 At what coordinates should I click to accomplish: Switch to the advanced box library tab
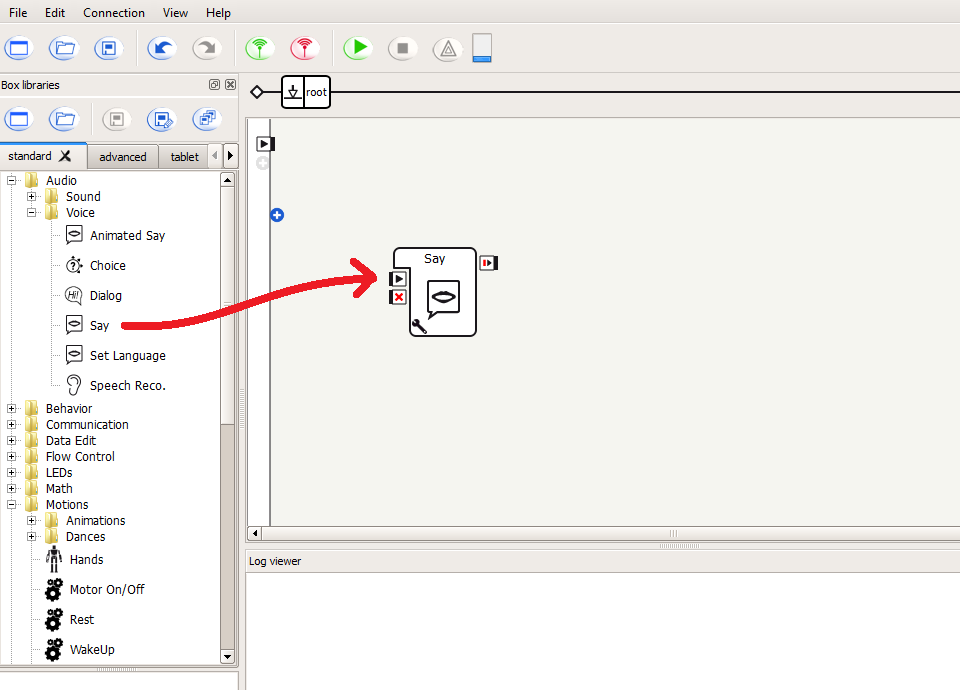123,157
